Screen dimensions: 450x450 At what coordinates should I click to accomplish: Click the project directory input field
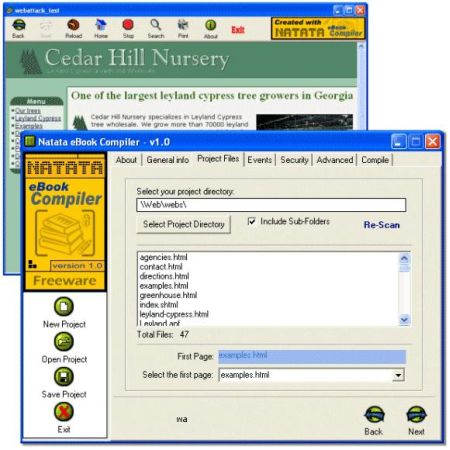271,205
